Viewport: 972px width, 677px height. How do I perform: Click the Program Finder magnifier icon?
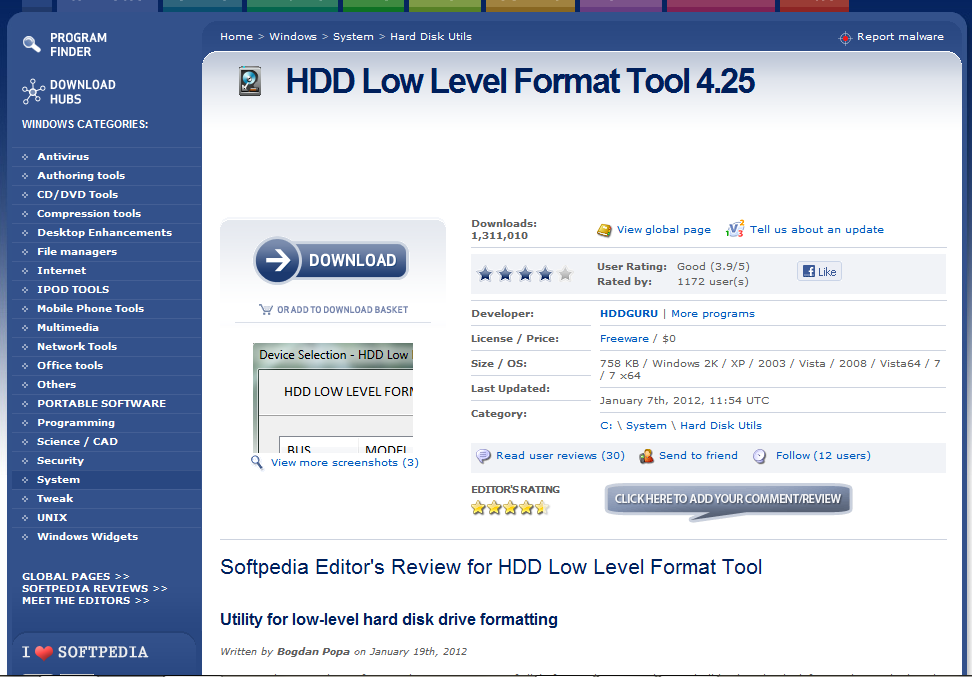pyautogui.click(x=31, y=44)
